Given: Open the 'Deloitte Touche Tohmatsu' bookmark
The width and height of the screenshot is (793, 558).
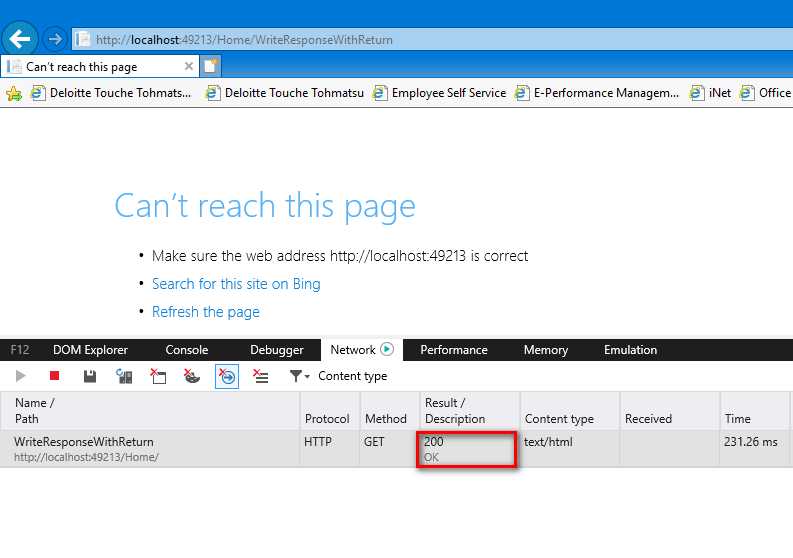Looking at the screenshot, I should pyautogui.click(x=285, y=93).
